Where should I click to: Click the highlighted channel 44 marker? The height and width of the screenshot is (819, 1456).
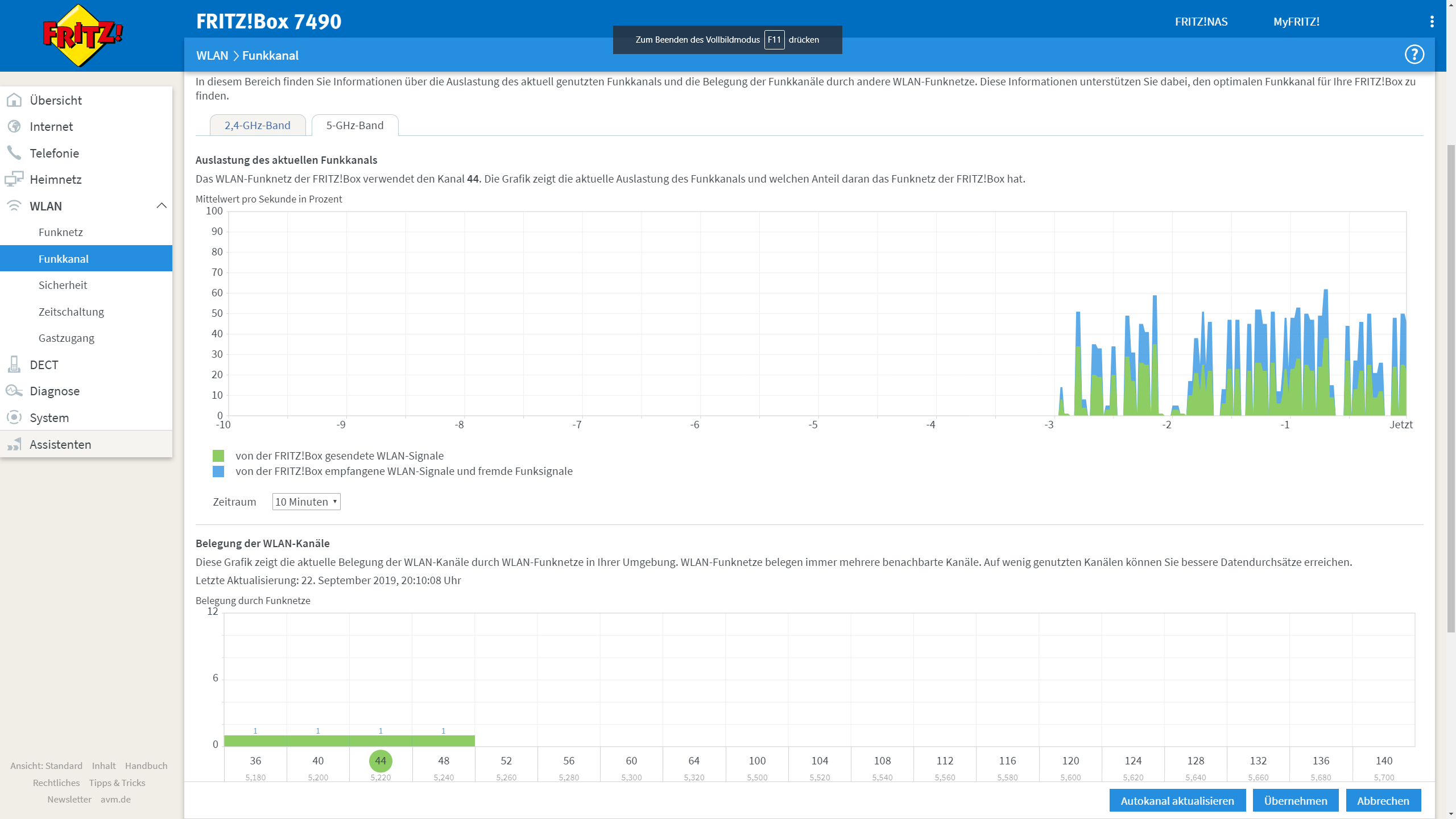(x=380, y=761)
